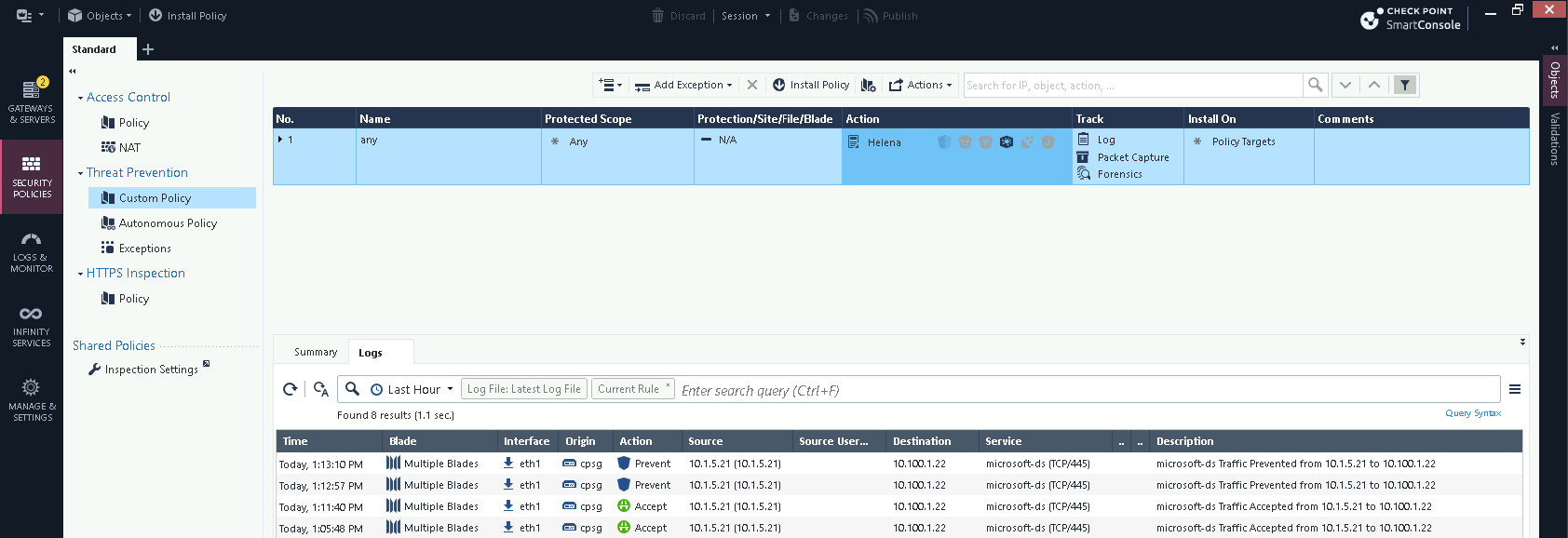
Task: Click the logs options hamburger menu icon
Action: point(1515,389)
